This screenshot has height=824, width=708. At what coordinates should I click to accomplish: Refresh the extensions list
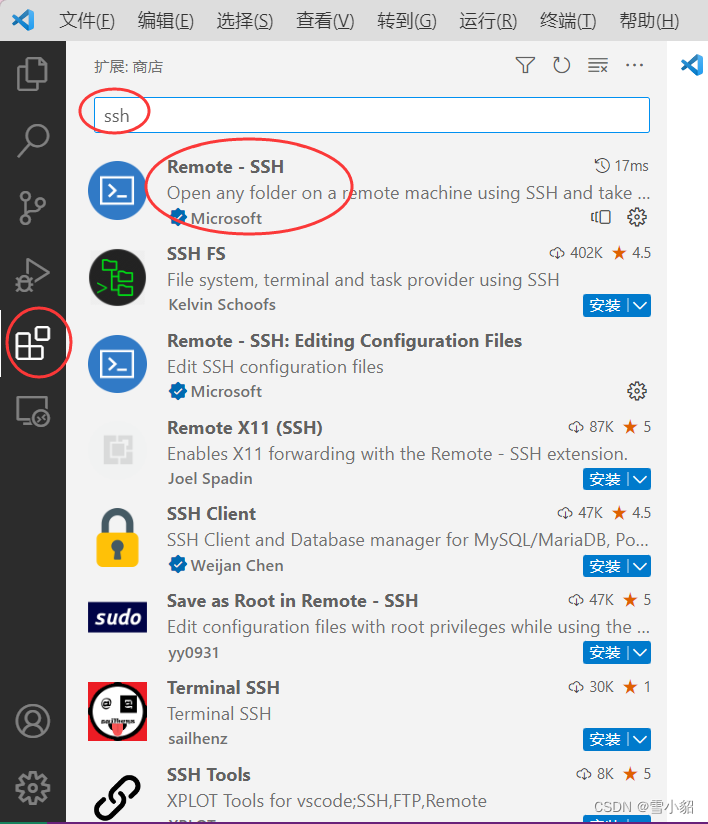tap(561, 66)
